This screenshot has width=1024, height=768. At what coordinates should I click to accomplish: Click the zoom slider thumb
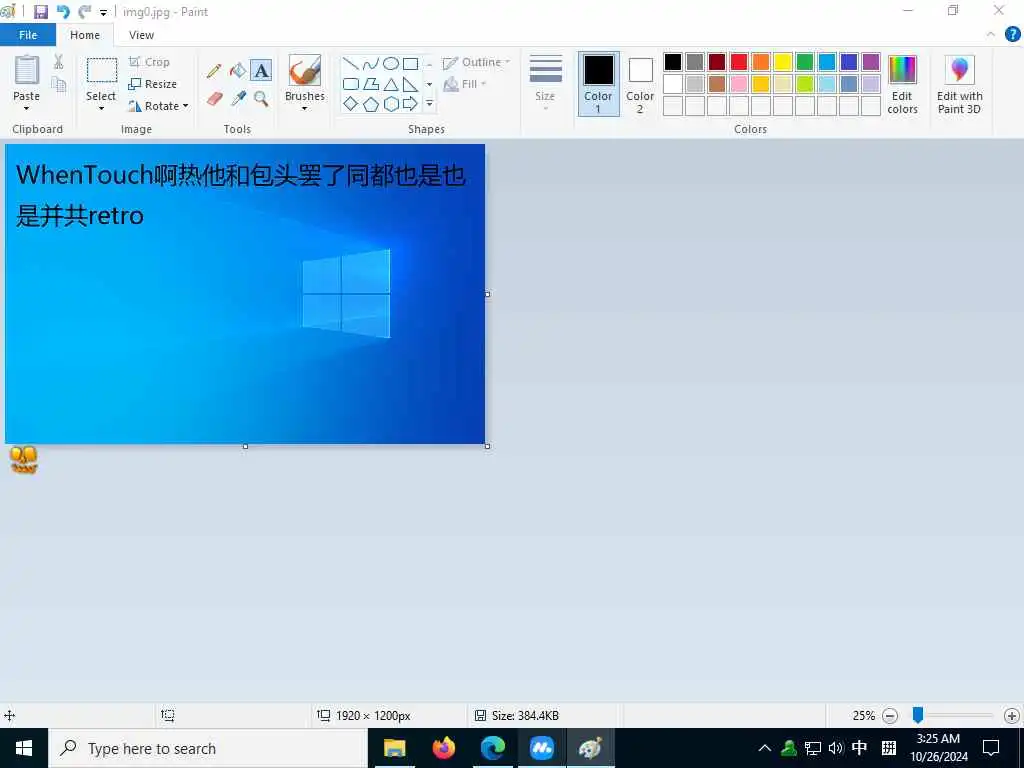tap(918, 715)
